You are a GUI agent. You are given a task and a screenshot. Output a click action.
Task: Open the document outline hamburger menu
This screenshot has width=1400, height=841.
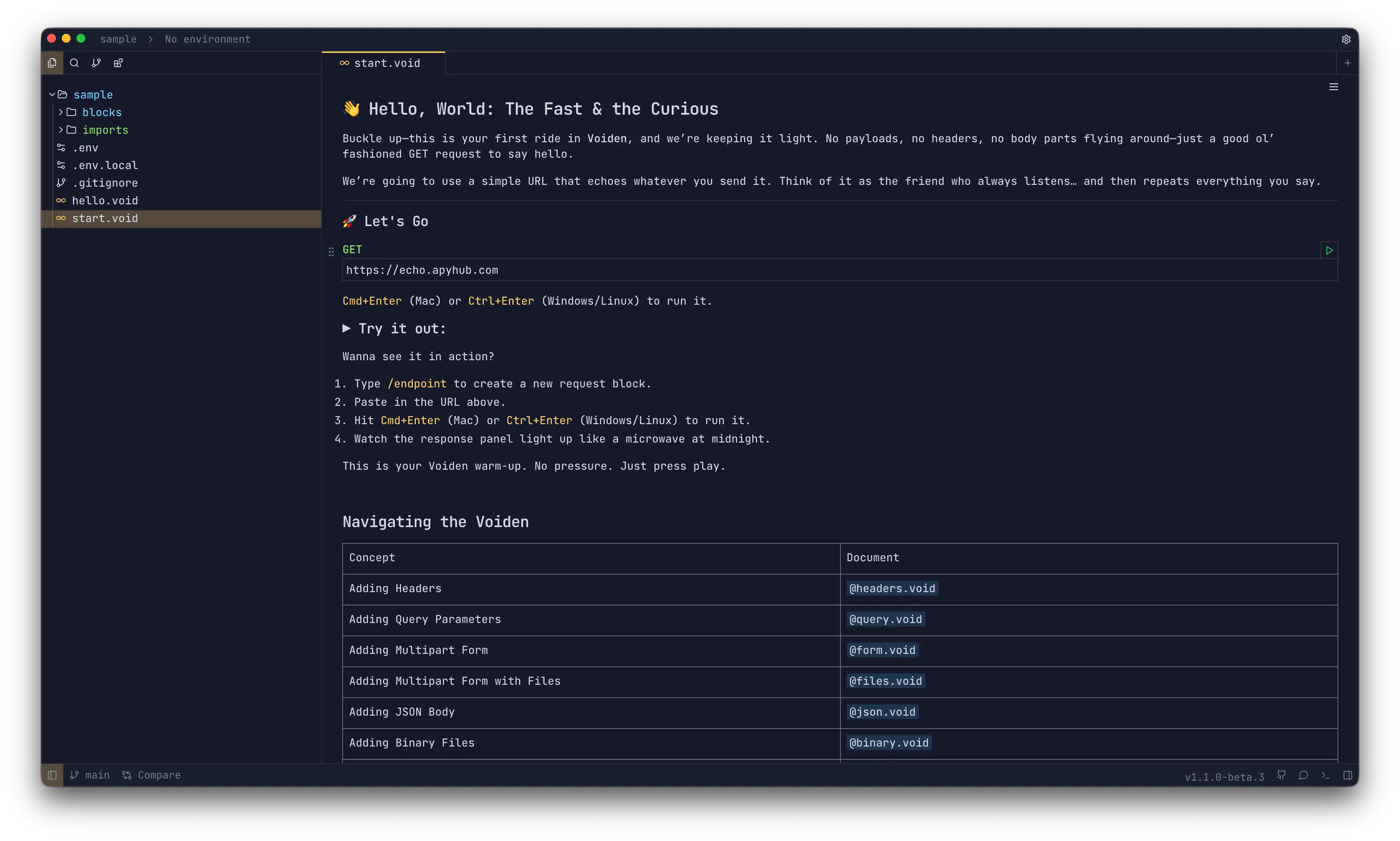[1334, 87]
